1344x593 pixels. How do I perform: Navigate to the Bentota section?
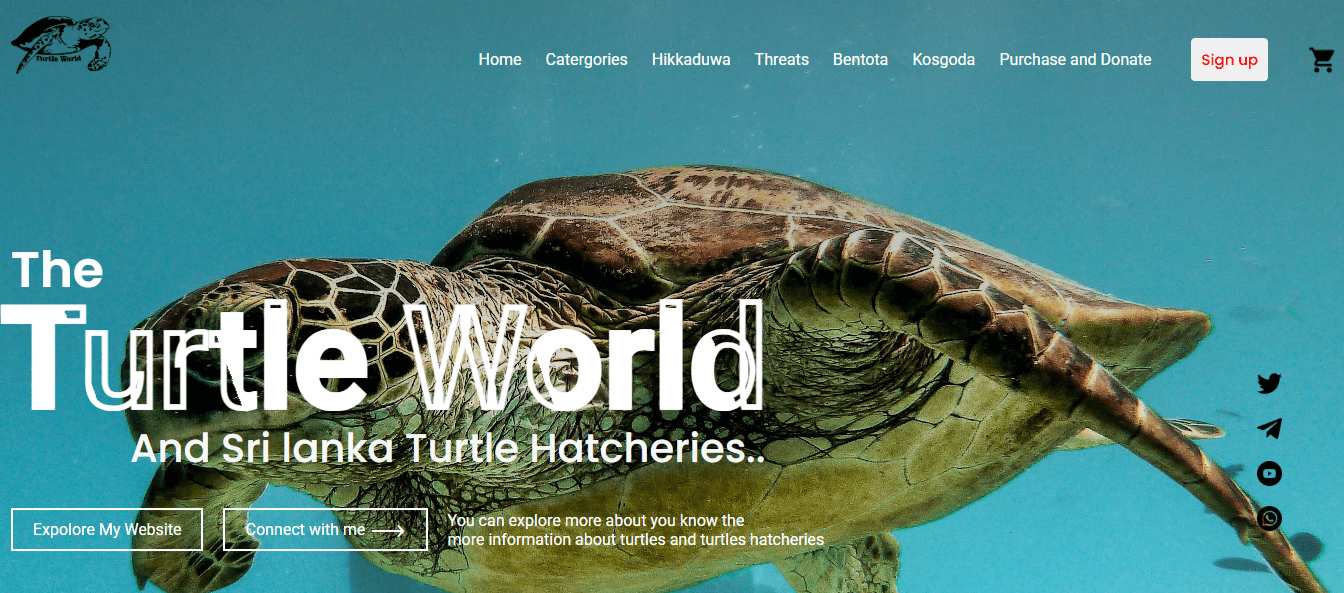[x=860, y=60]
